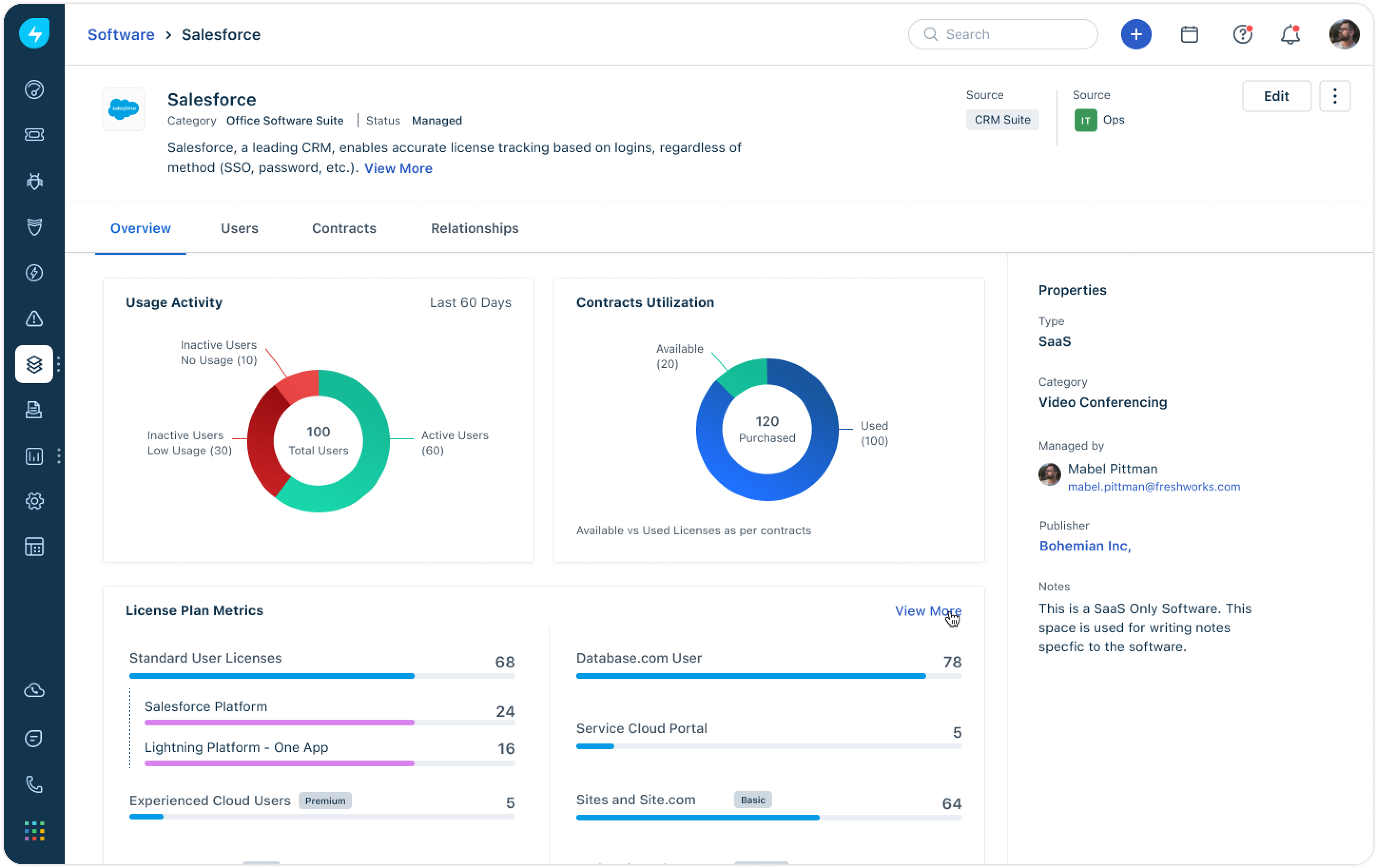Open the help question mark icon
This screenshot has width=1377, height=868.
(x=1242, y=34)
